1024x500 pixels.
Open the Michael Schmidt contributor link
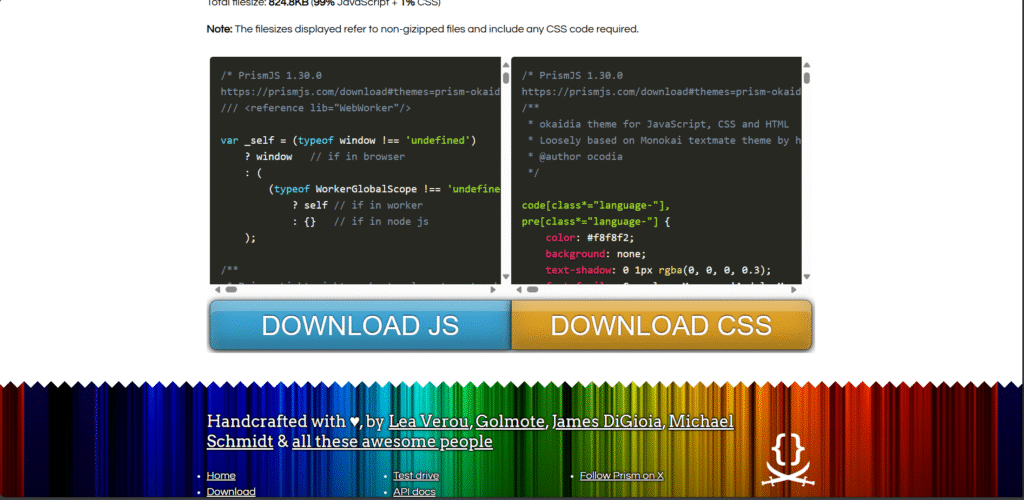click(700, 421)
